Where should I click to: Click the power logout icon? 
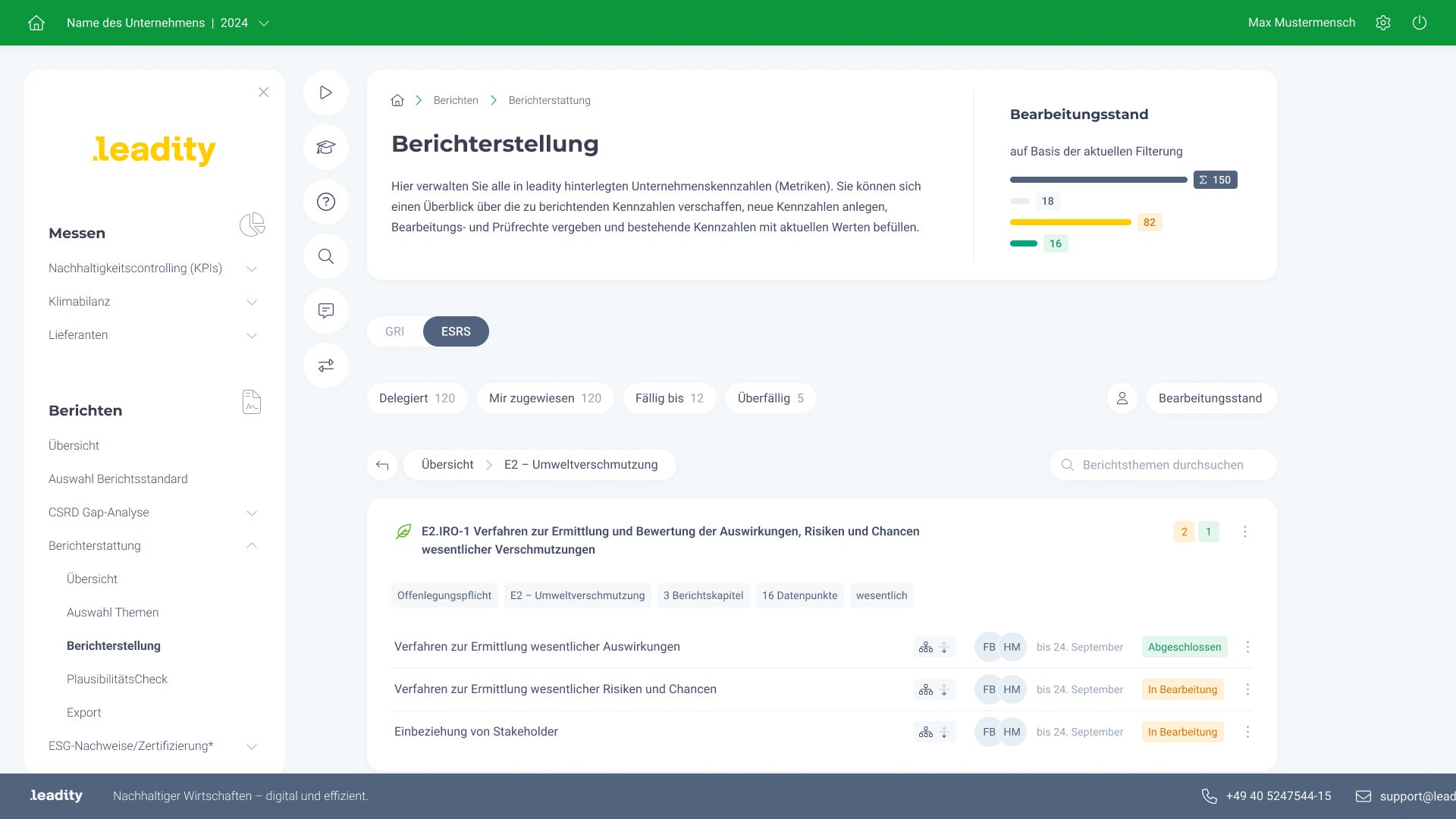click(x=1420, y=23)
